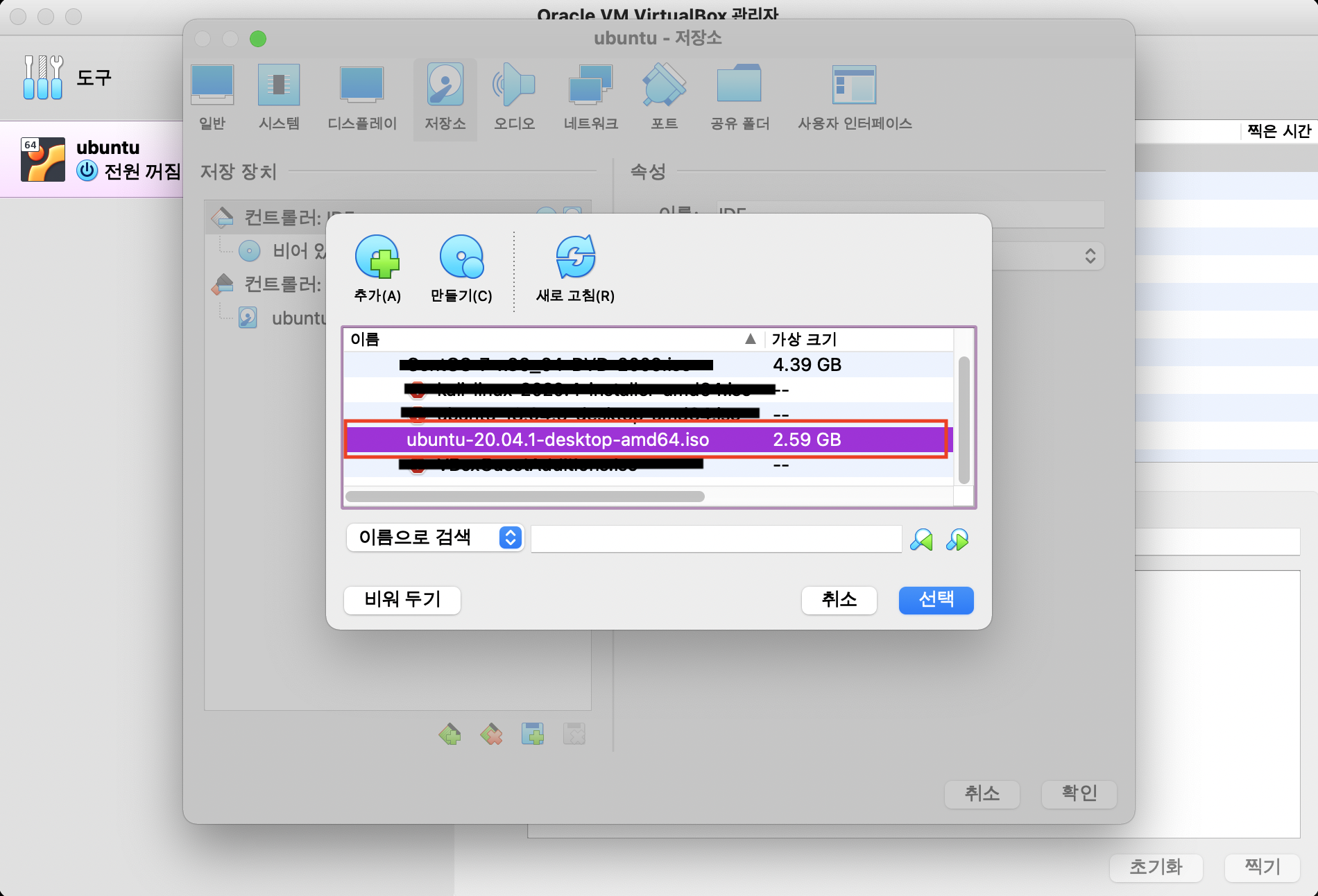The width and height of the screenshot is (1318, 896).
Task: Open the search-by-name (이름으로 검색) dropdown
Action: (x=435, y=537)
